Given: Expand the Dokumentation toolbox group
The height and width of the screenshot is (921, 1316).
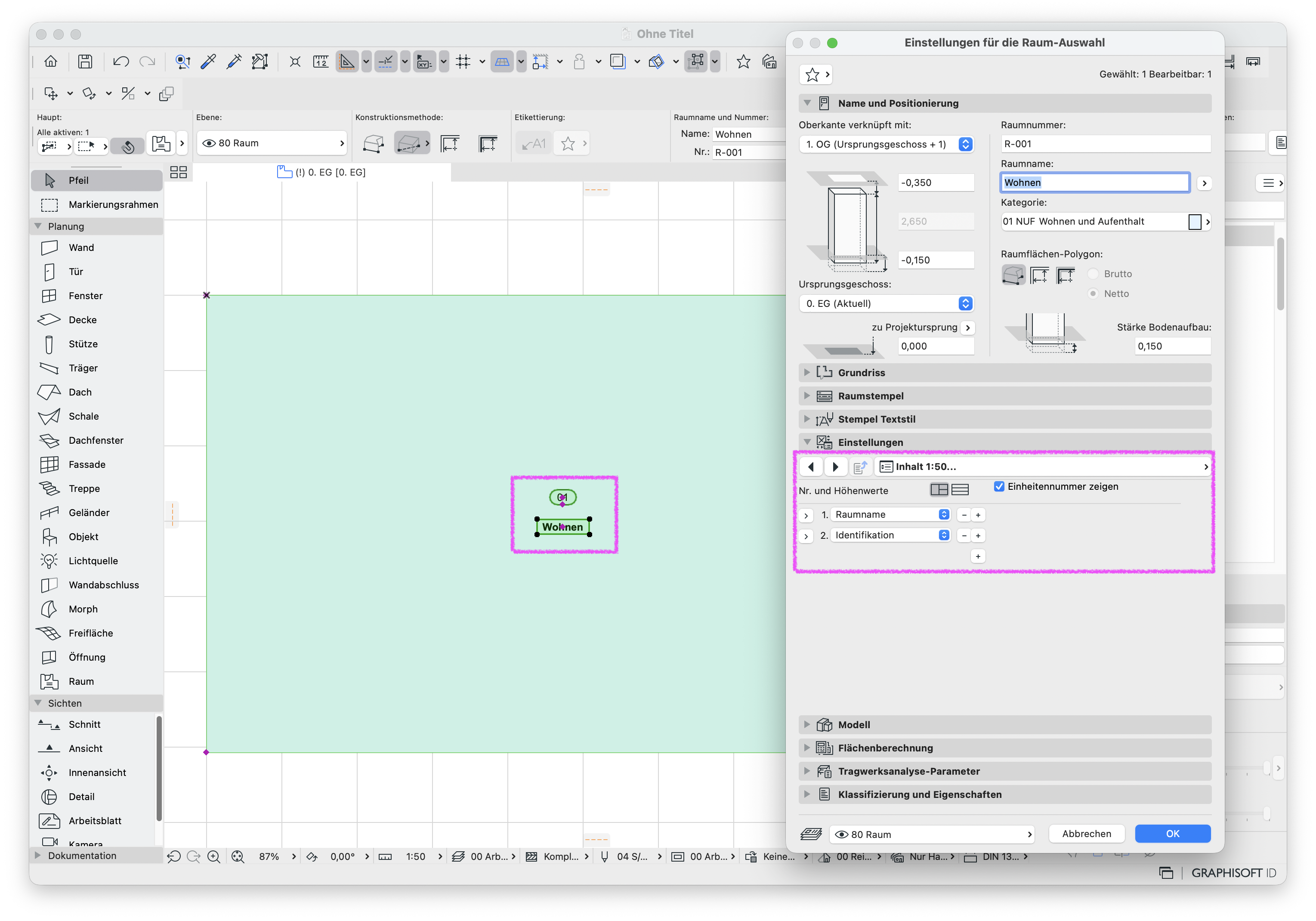Looking at the screenshot, I should 38,855.
